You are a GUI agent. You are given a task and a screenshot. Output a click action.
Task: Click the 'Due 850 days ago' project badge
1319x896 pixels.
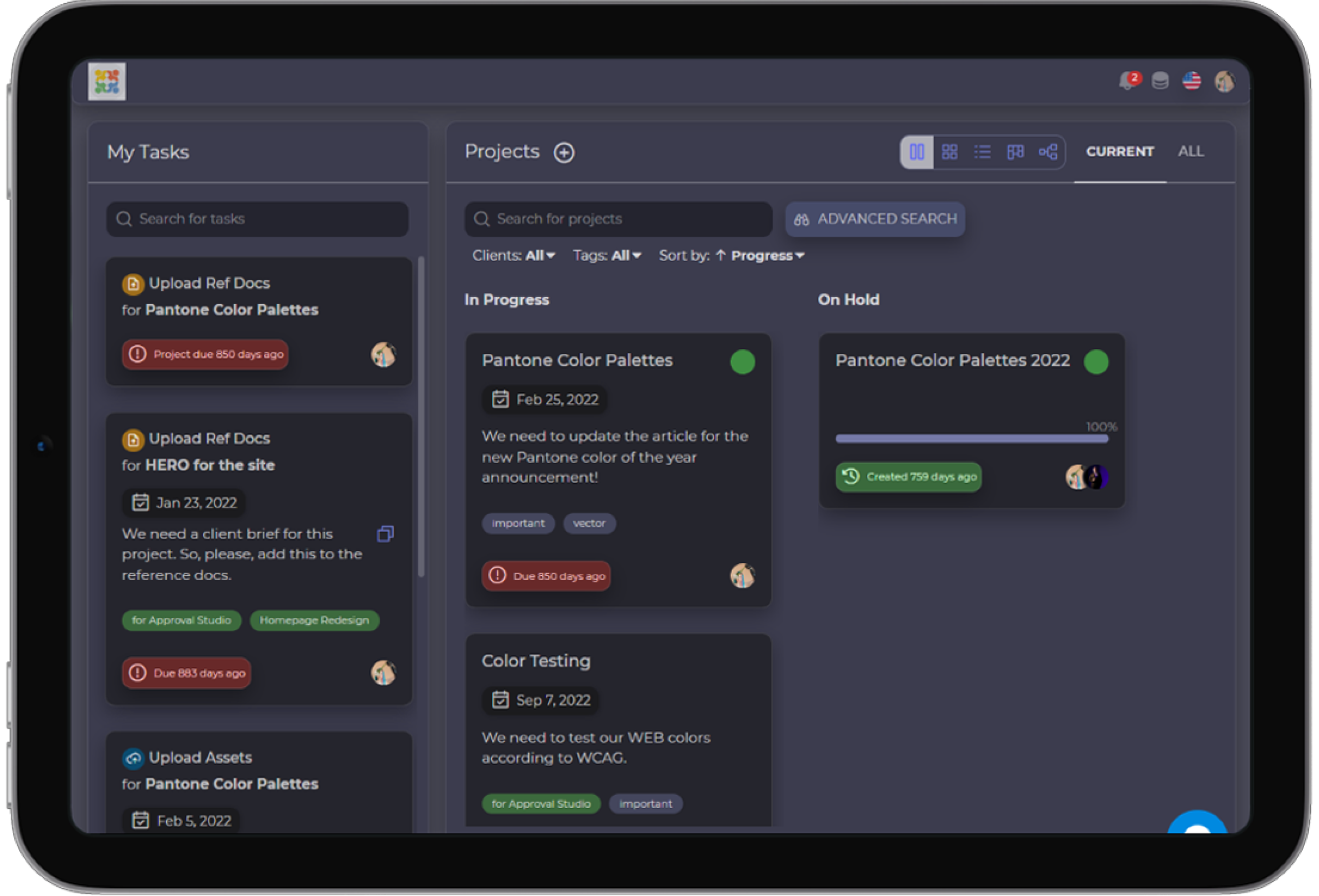pos(546,576)
